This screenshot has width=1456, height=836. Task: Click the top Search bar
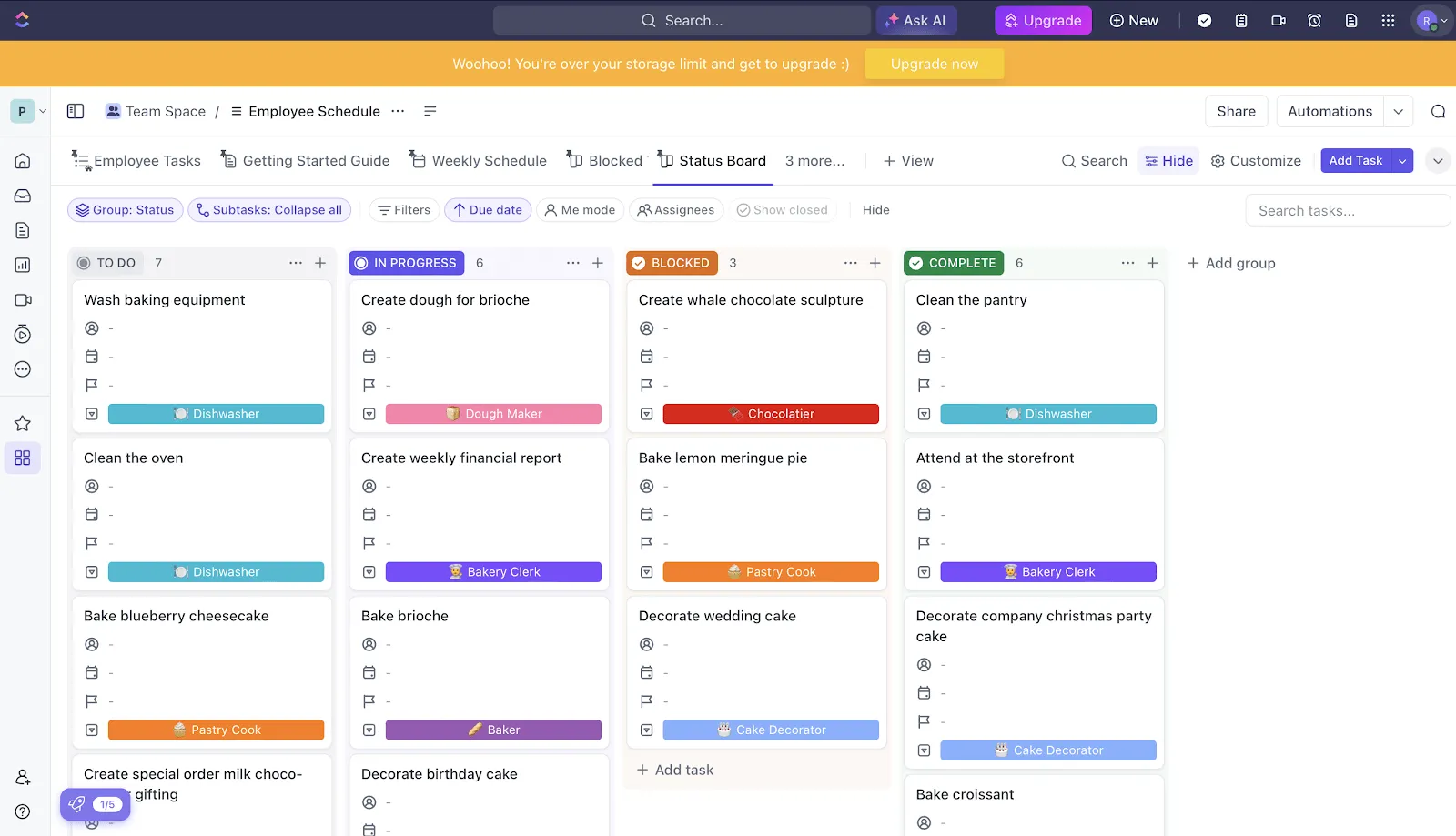[x=682, y=20]
